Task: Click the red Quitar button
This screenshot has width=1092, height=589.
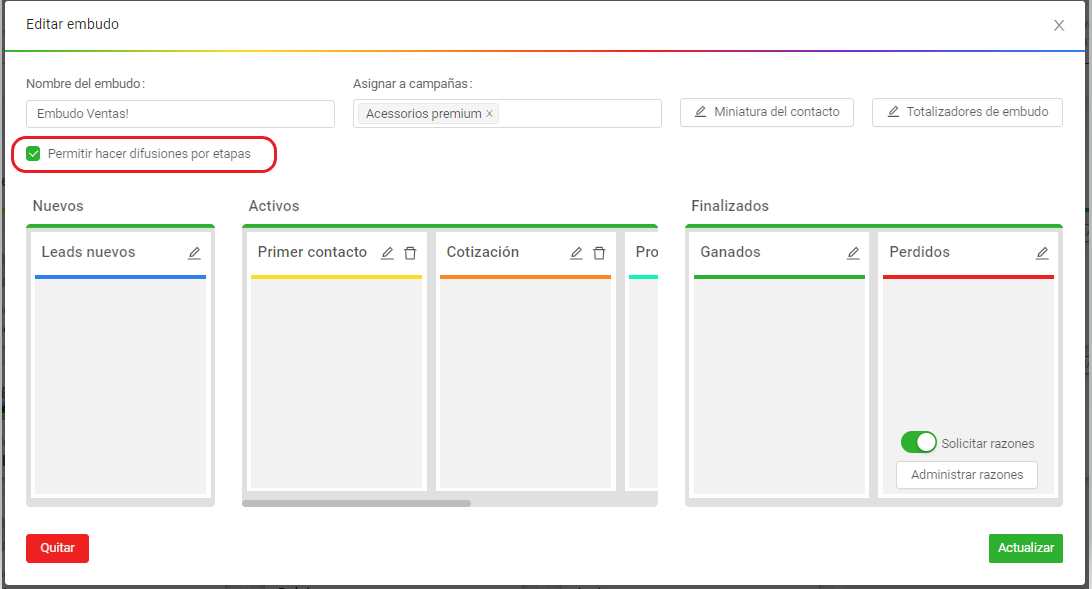Action: click(x=57, y=548)
